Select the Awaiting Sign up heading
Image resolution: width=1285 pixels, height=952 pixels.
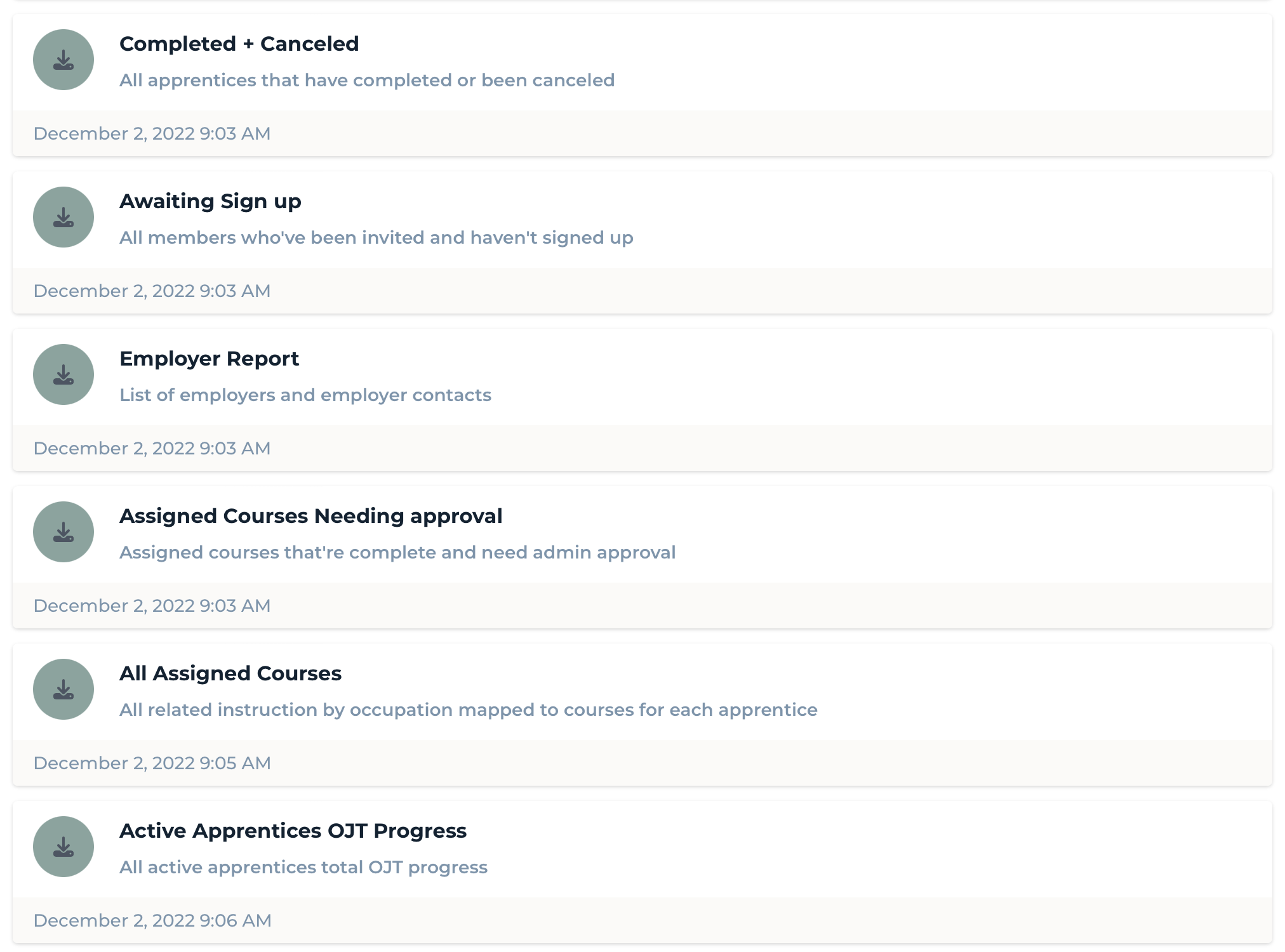210,201
